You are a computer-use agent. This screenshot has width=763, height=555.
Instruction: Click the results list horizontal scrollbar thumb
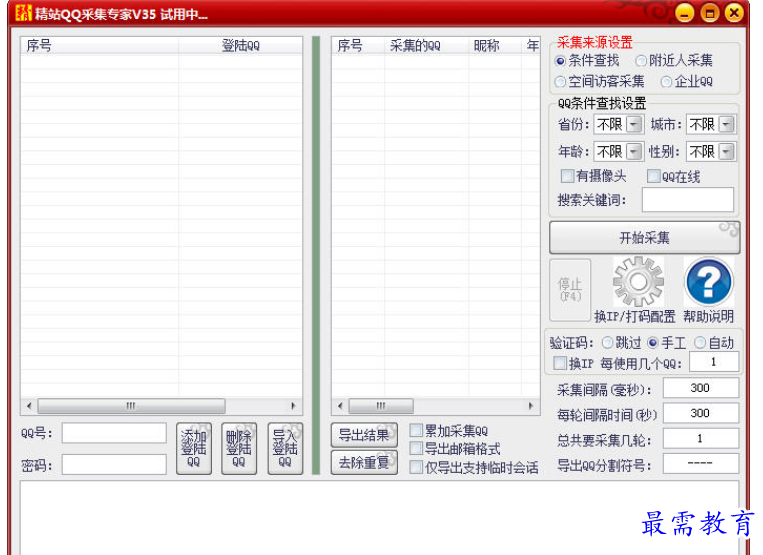point(381,406)
